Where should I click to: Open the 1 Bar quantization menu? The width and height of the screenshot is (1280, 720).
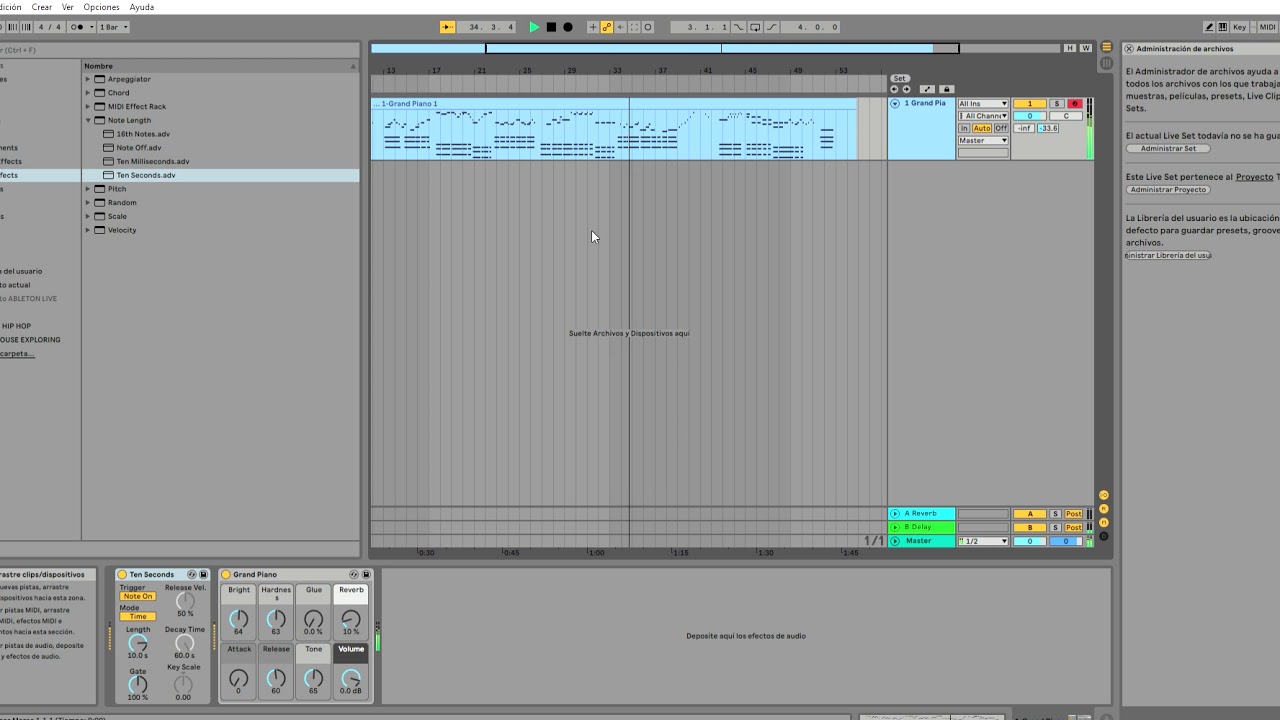coord(114,27)
